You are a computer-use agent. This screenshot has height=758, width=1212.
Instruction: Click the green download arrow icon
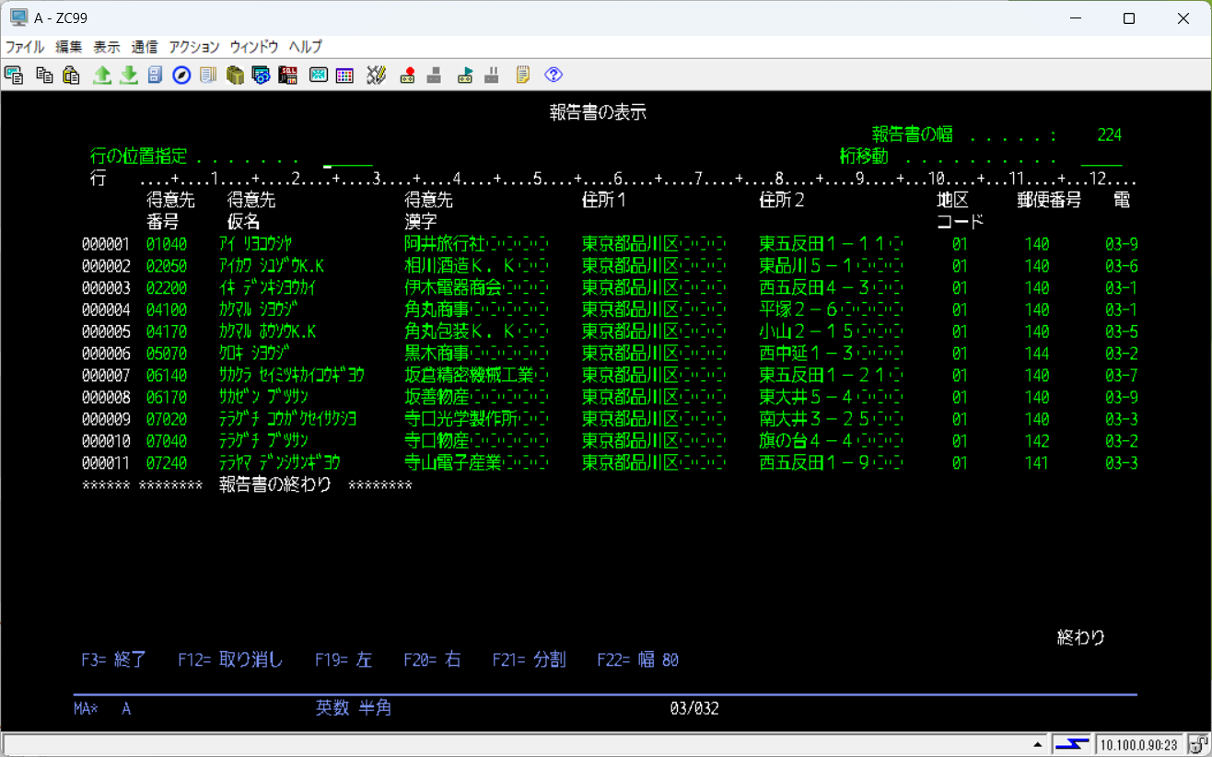coord(128,75)
